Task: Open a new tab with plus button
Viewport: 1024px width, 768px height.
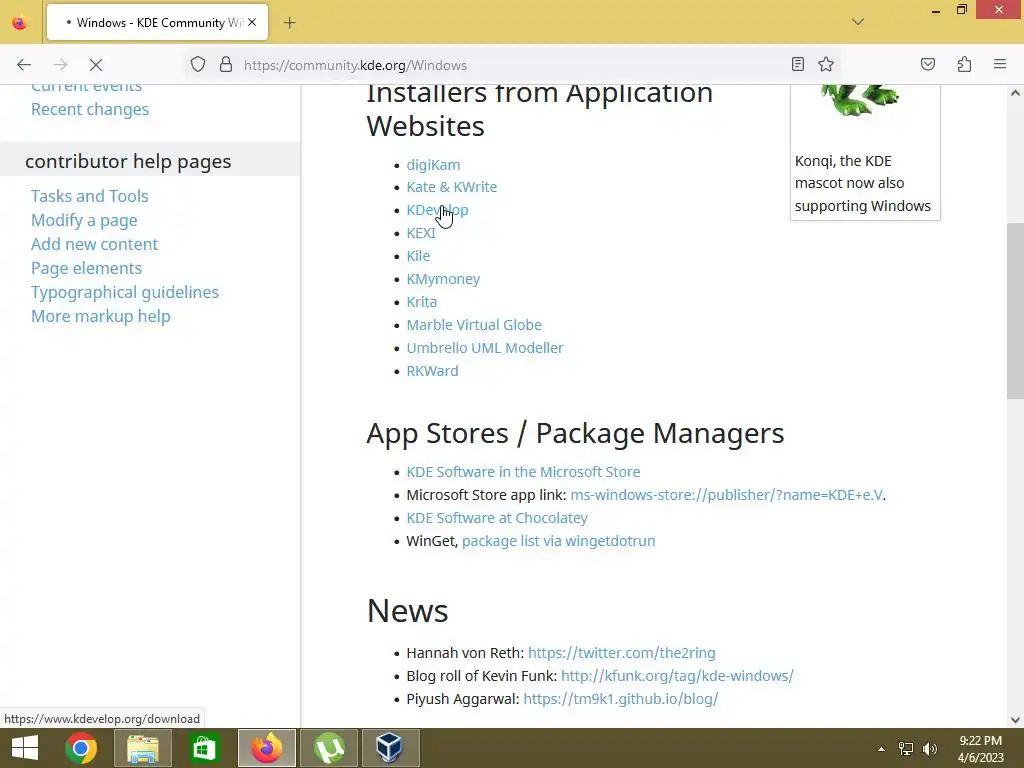Action: click(x=290, y=23)
